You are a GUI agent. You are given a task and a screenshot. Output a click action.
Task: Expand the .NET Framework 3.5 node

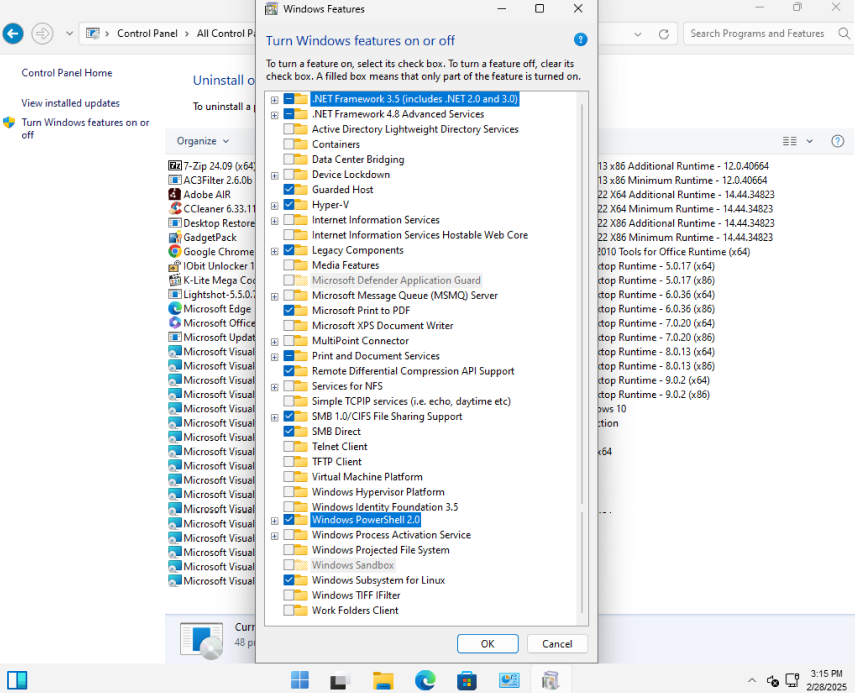pos(274,100)
